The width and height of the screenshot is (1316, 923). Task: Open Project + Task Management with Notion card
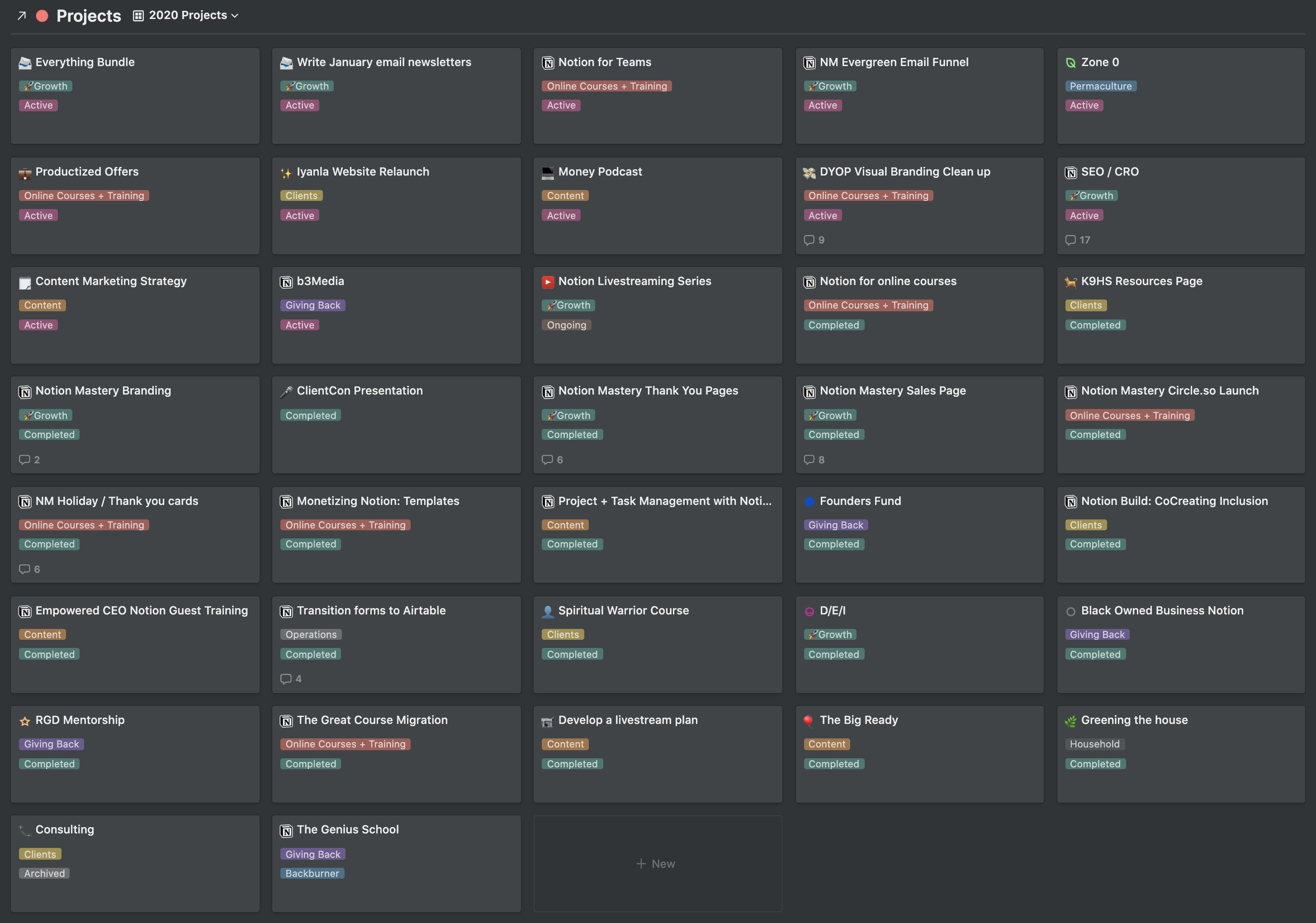658,535
